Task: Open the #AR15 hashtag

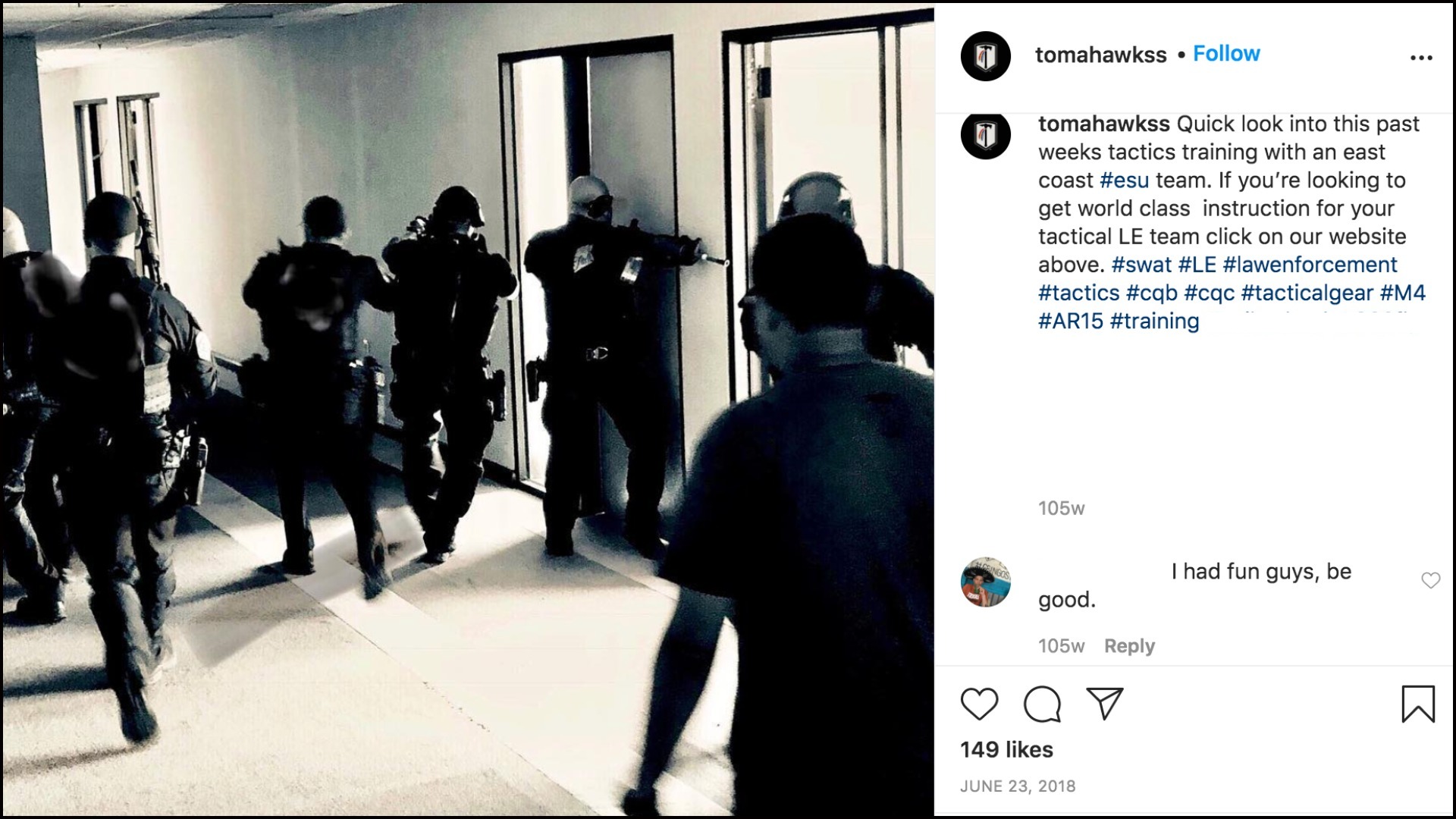Action: click(x=1071, y=321)
